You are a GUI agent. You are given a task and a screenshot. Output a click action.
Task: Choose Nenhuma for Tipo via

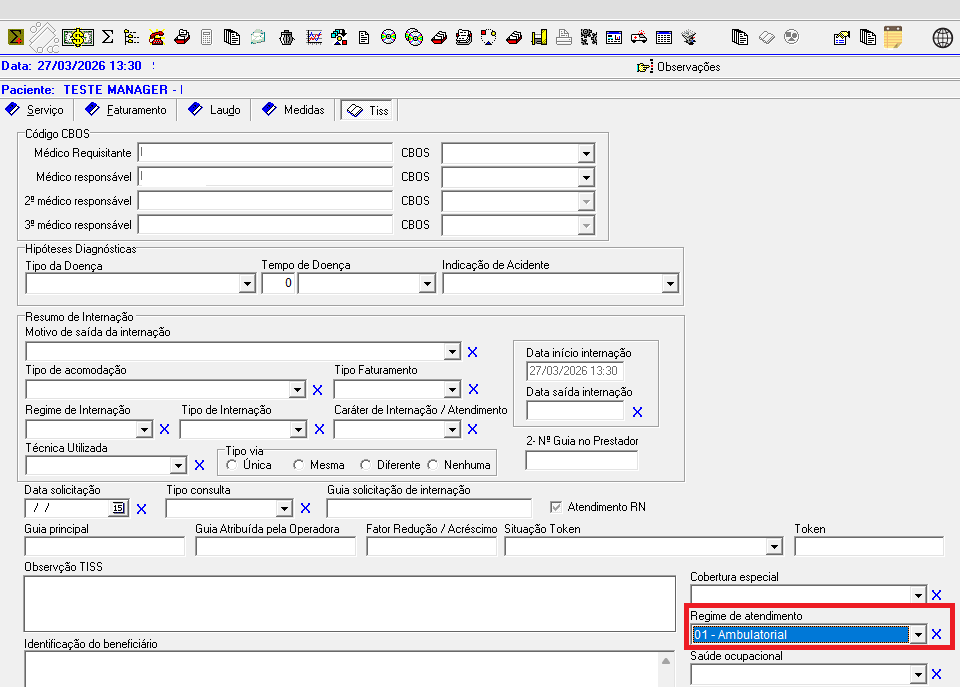click(x=433, y=465)
